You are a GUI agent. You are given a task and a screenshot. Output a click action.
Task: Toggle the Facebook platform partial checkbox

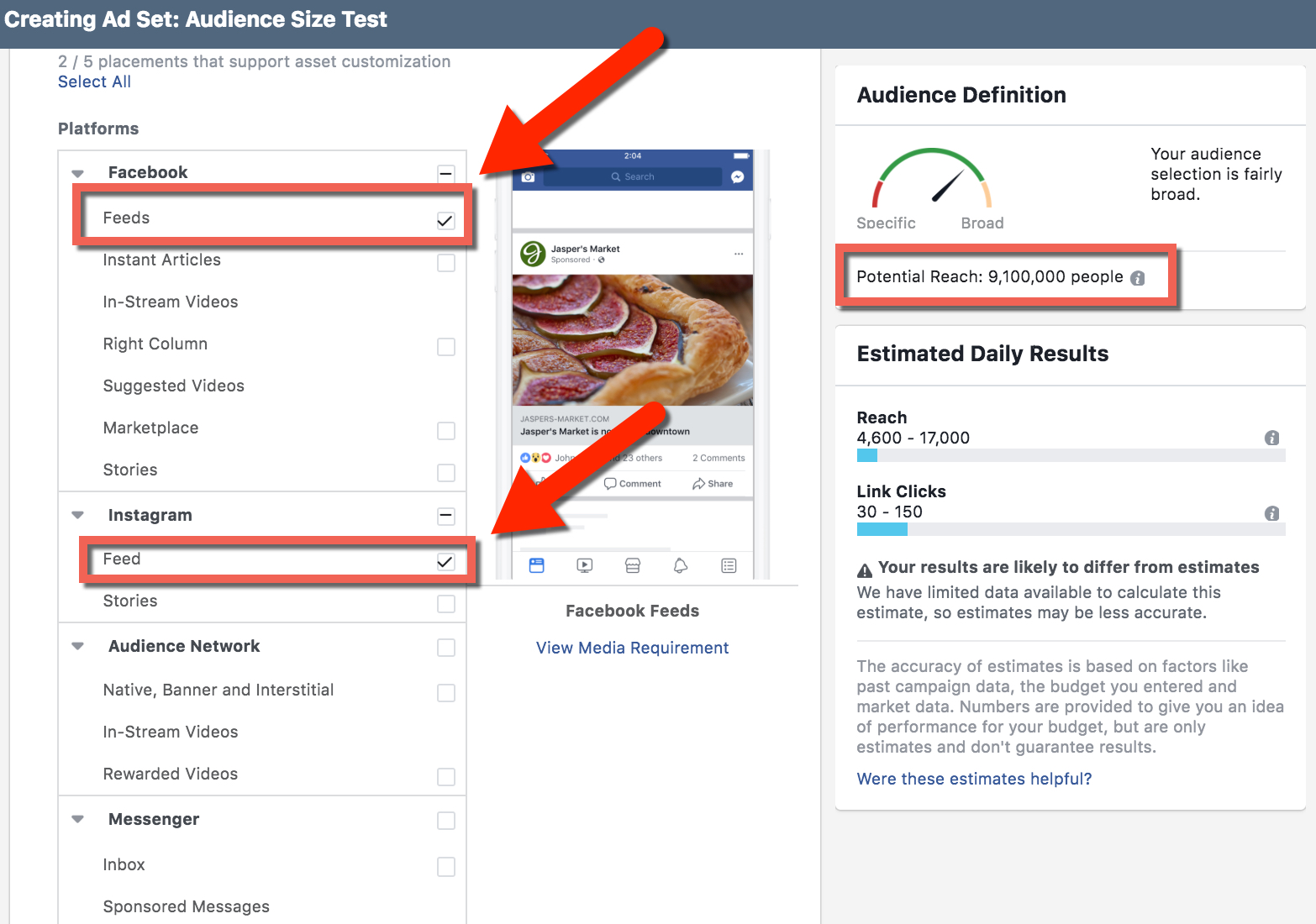pyautogui.click(x=446, y=174)
